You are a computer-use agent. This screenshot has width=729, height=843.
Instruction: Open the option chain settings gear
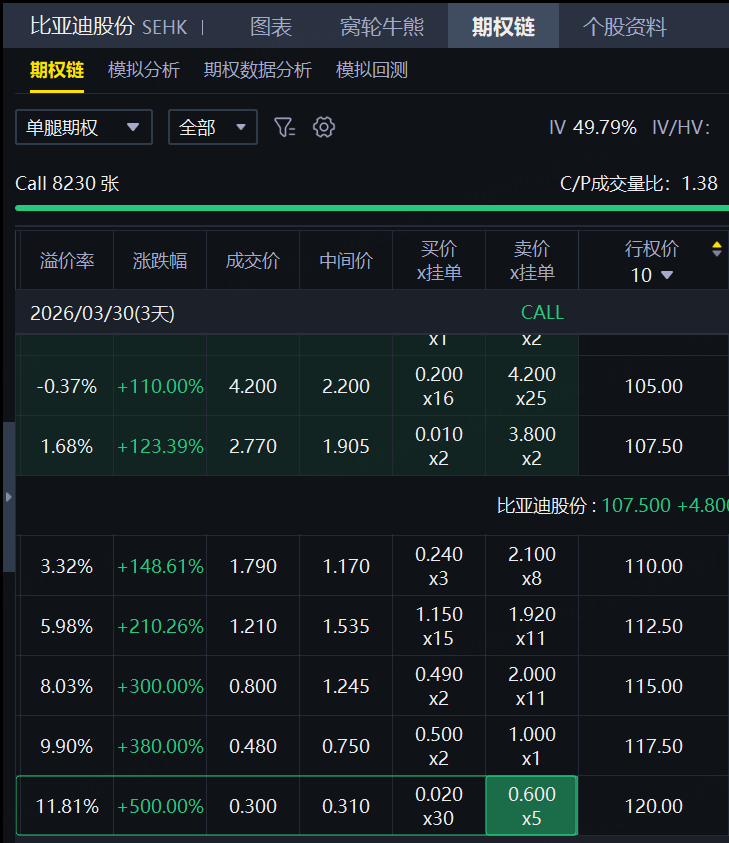tap(323, 127)
